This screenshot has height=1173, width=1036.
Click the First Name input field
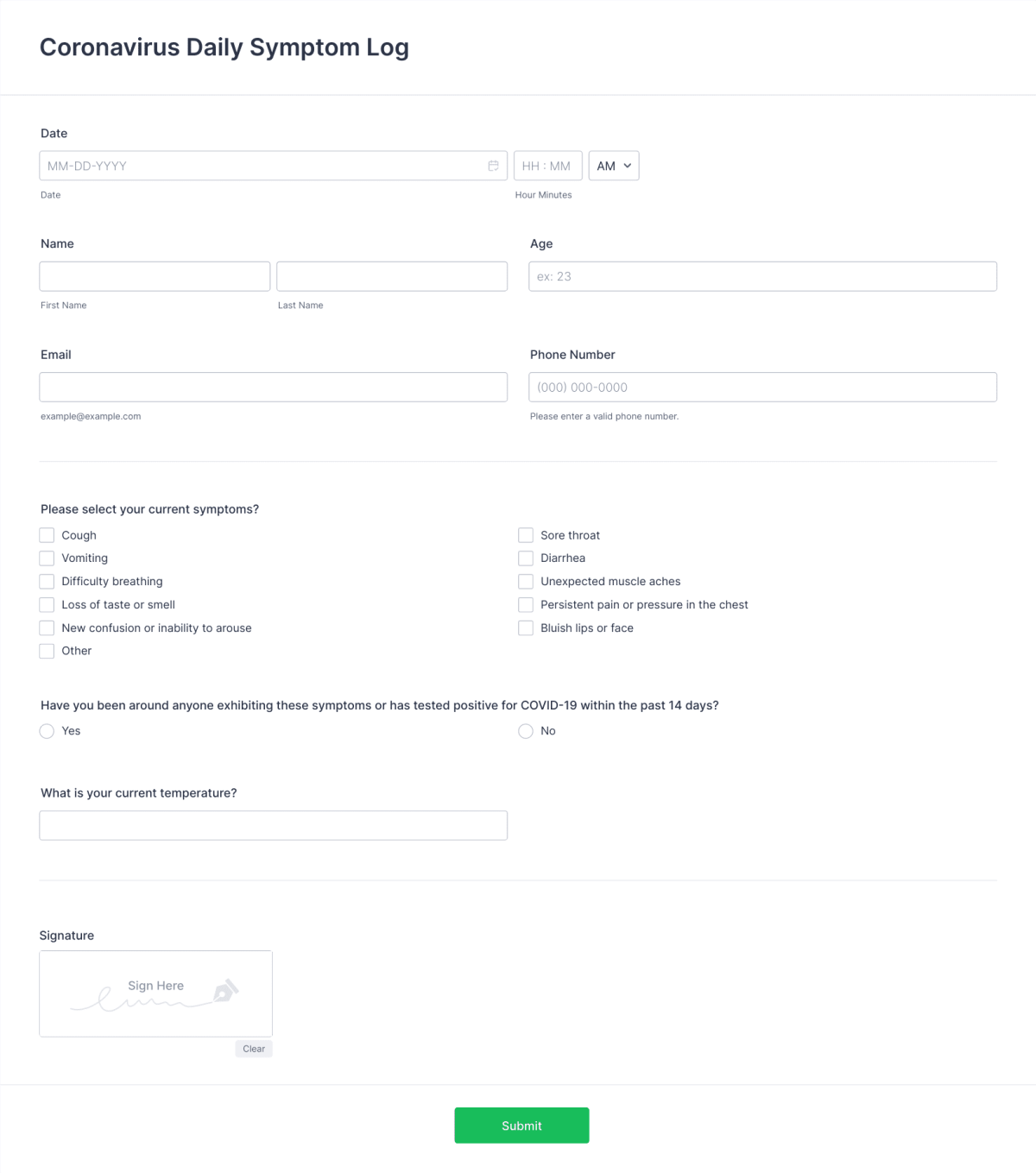[x=155, y=276]
